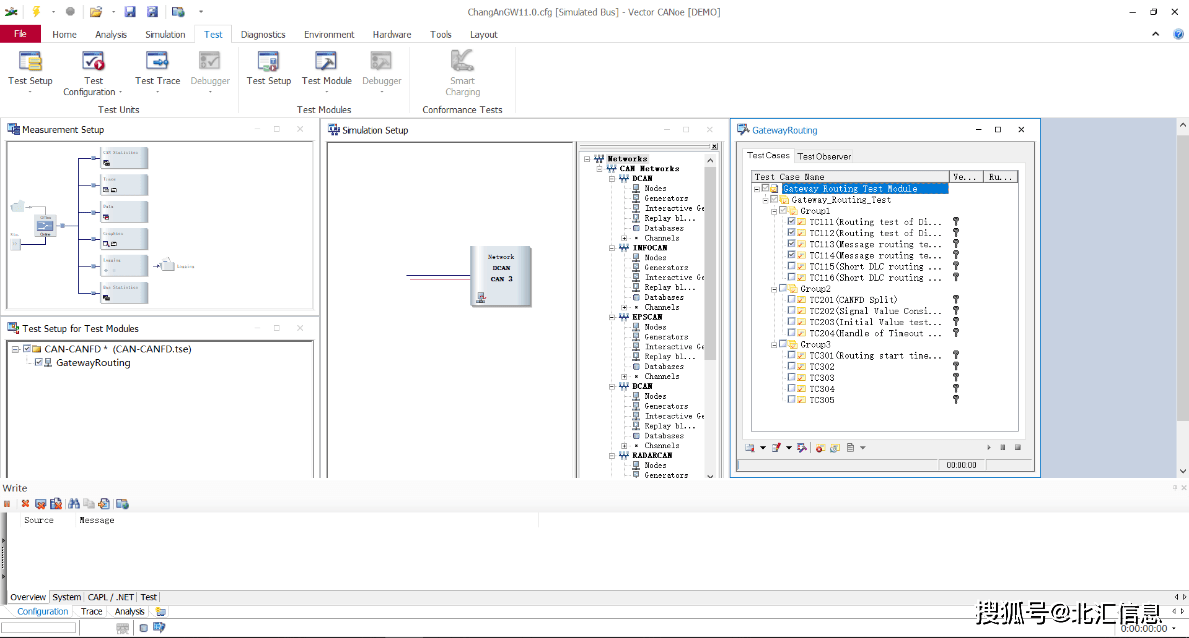
Task: Collapse the CAN-CANFD test environment node
Action: (x=15, y=349)
